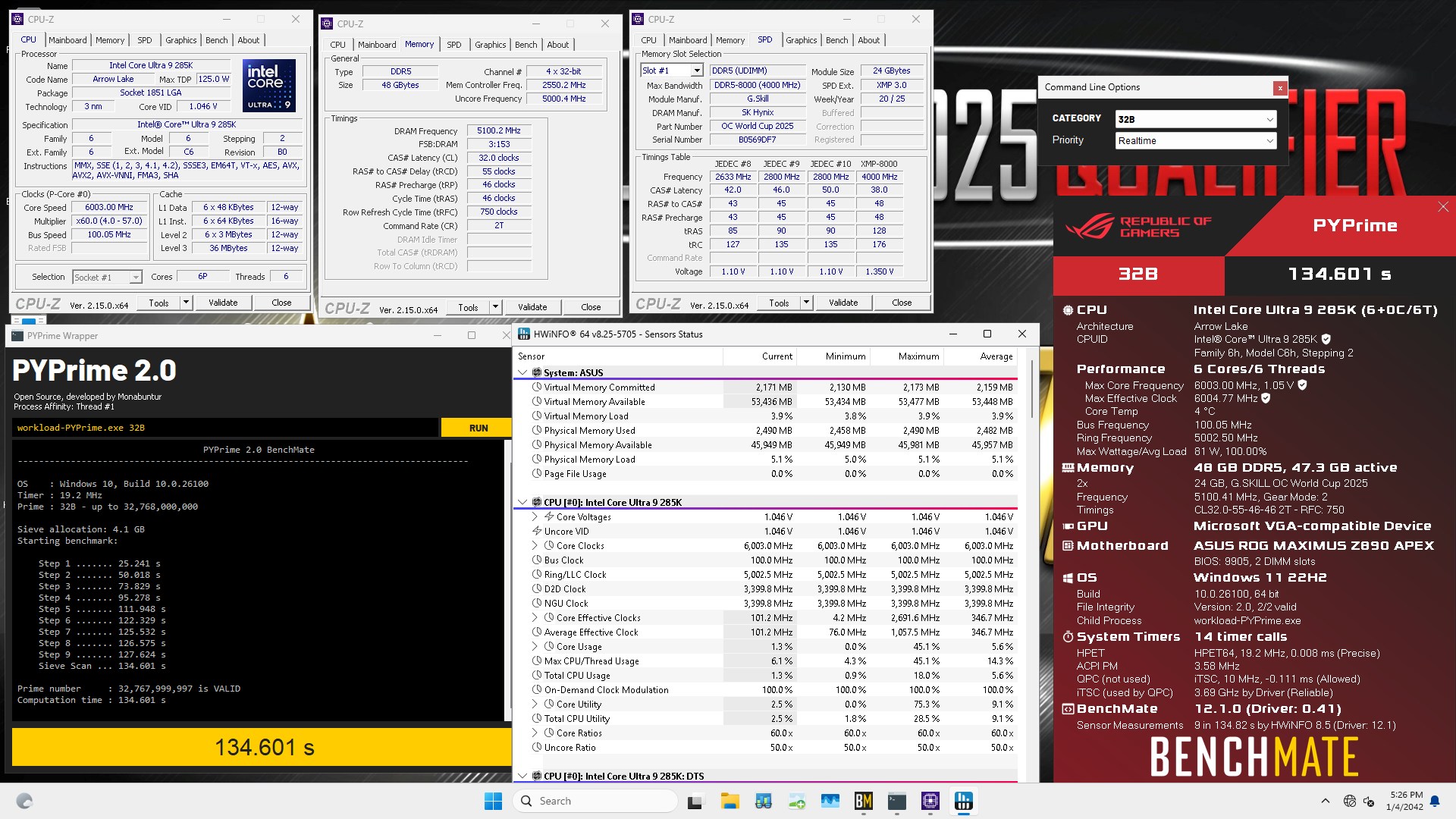
Task: Open network globe icon in system tray
Action: point(1349,801)
